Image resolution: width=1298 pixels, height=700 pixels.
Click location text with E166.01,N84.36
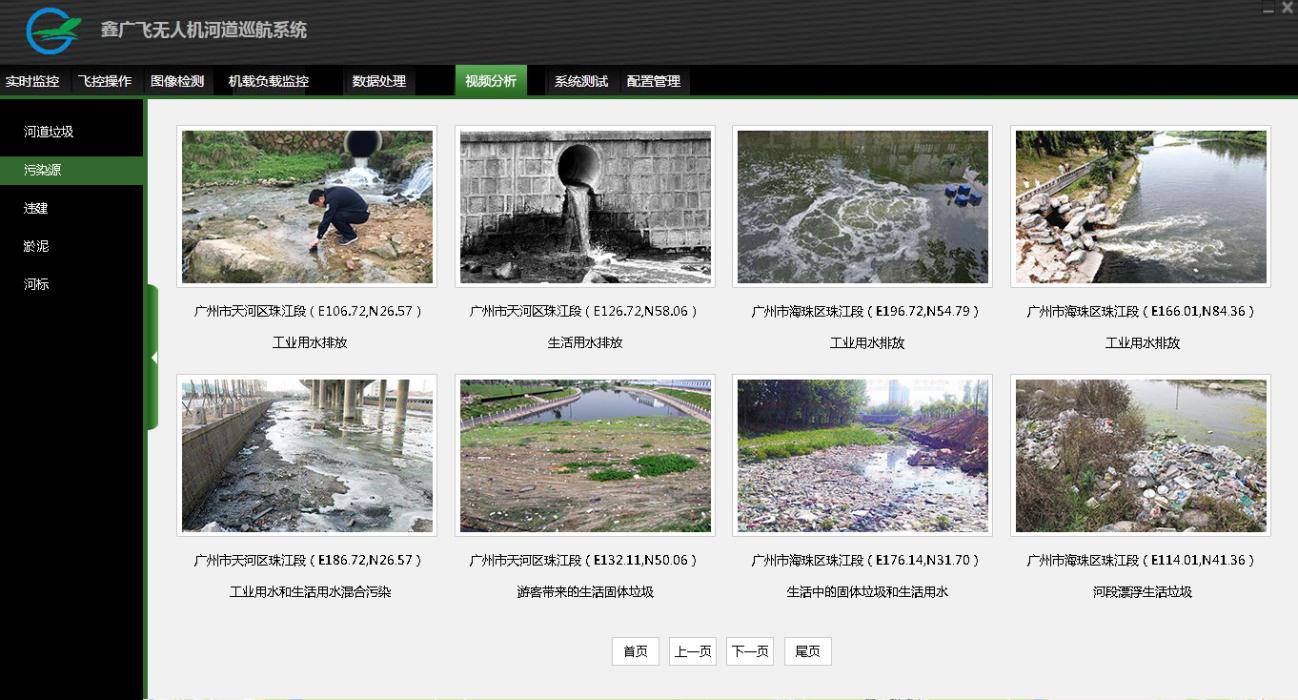pyautogui.click(x=1142, y=312)
